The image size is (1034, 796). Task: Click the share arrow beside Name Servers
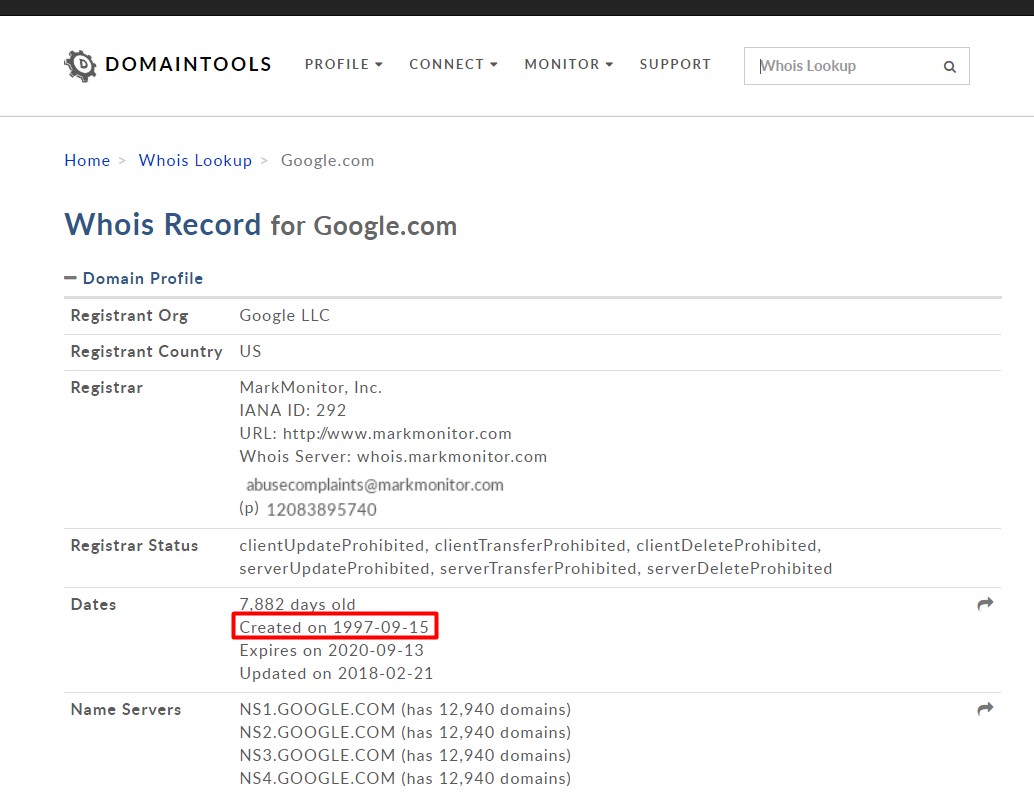coord(985,709)
